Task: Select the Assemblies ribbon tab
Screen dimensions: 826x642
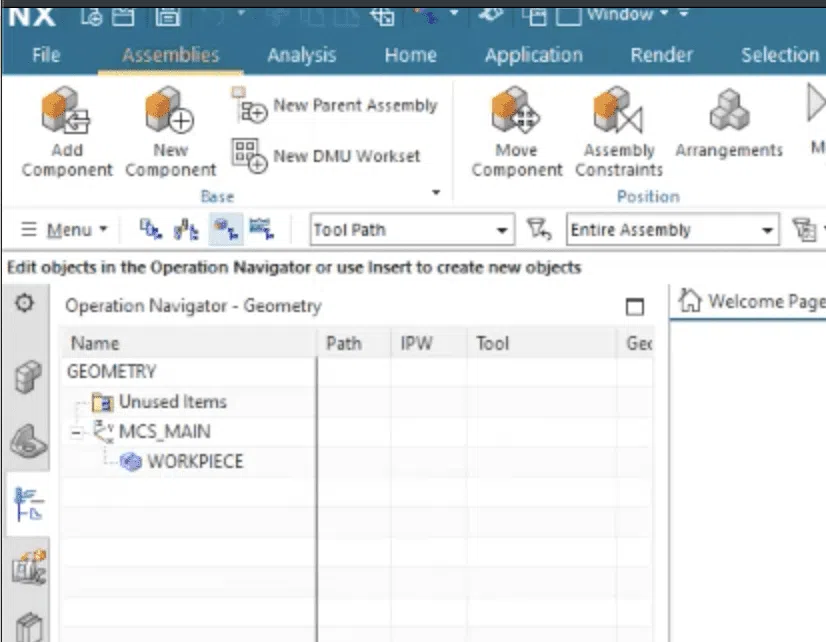Action: click(x=171, y=55)
